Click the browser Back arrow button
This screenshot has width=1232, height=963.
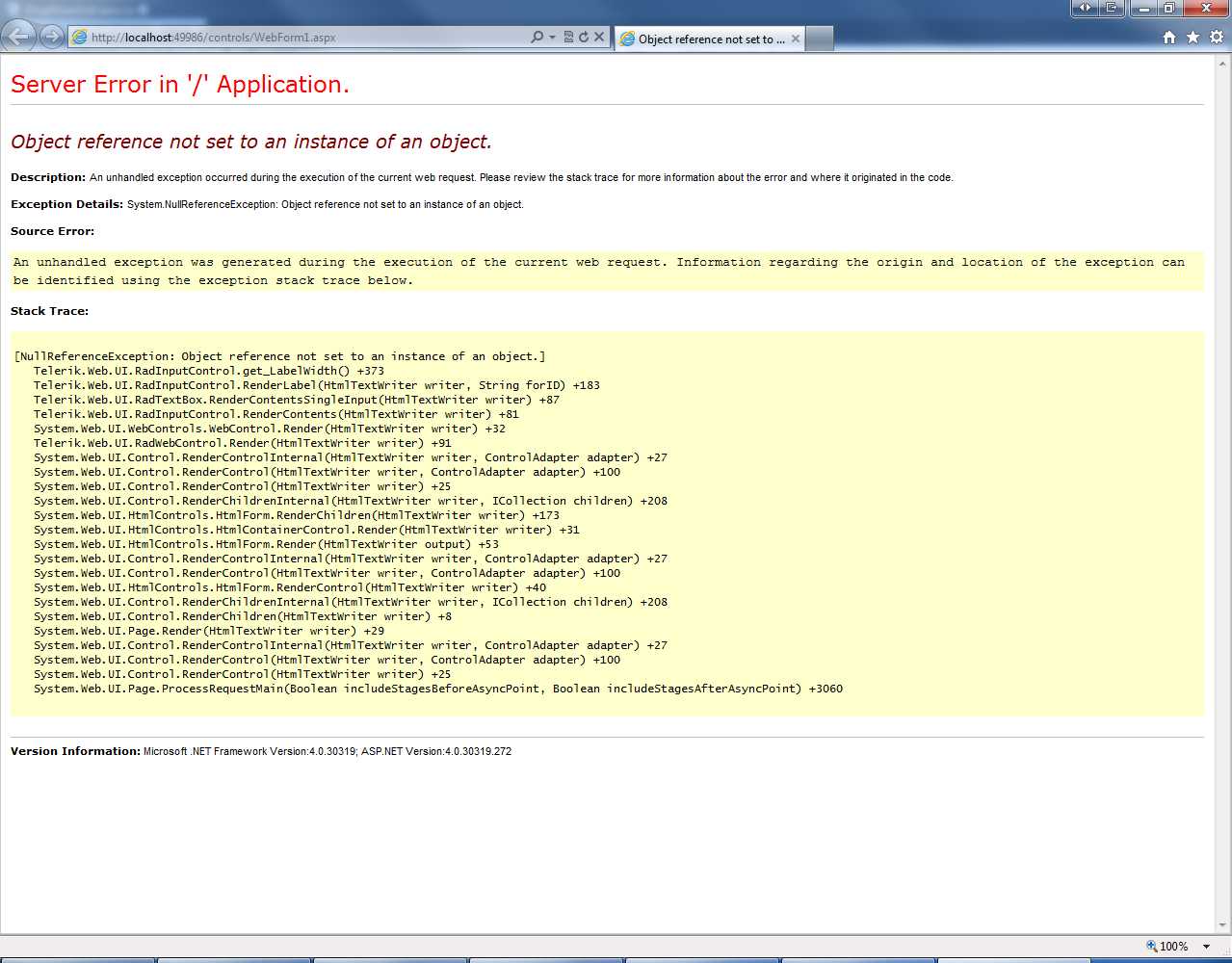[x=19, y=37]
